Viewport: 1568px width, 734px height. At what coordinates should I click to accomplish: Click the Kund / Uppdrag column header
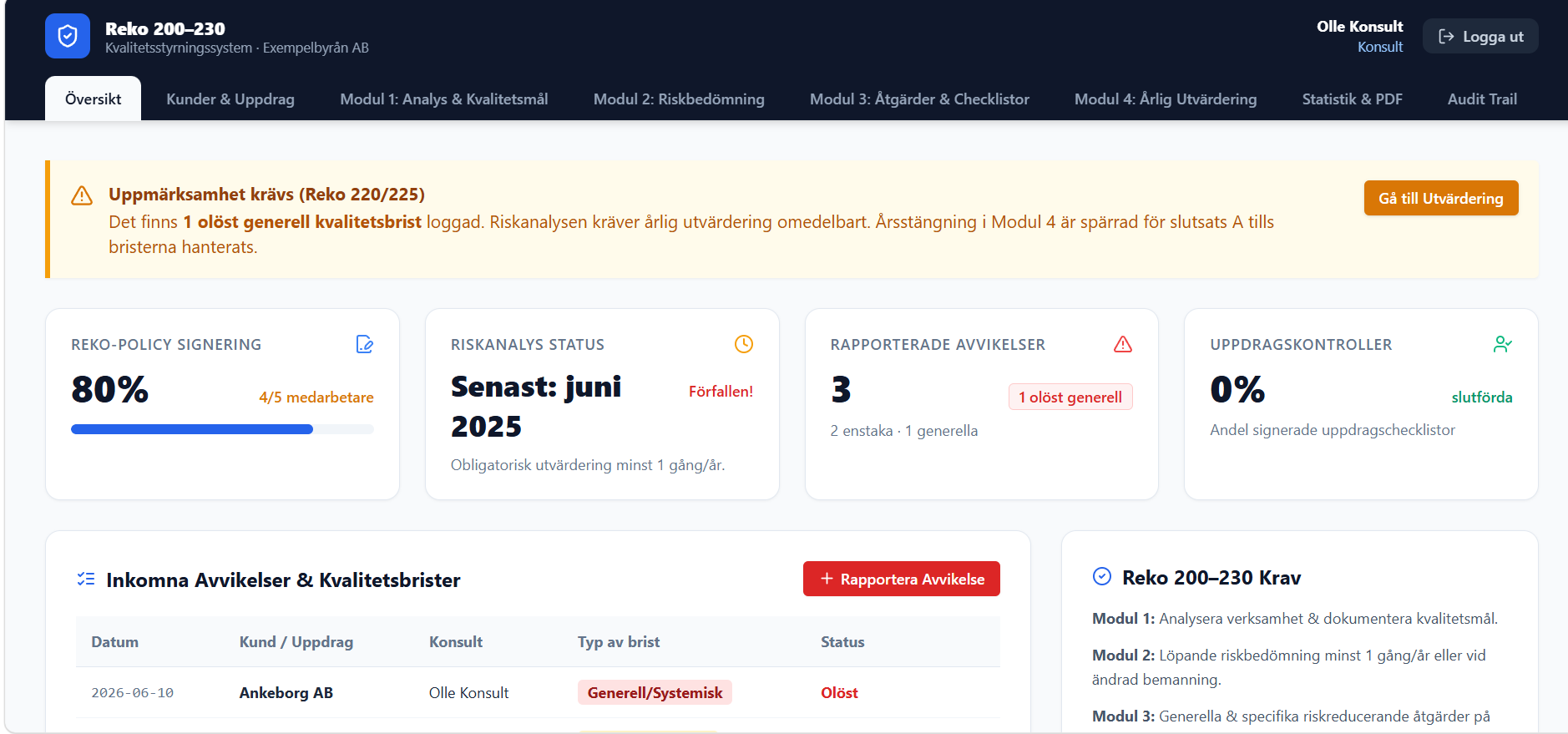296,641
